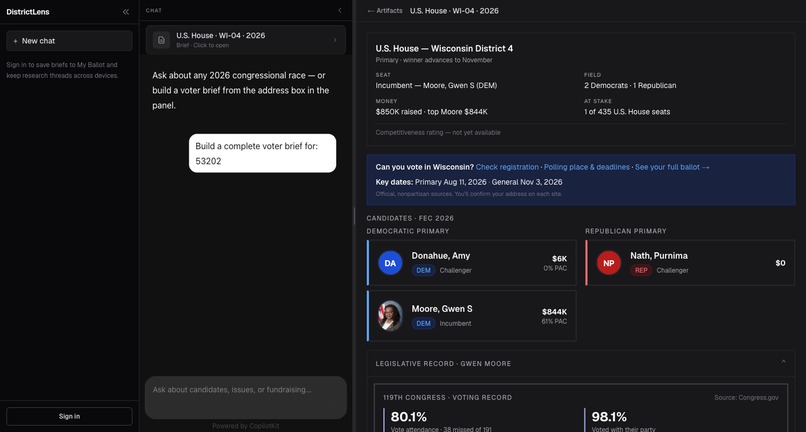Click the 'Key dates' line text
The height and width of the screenshot is (432, 806).
(x=469, y=182)
